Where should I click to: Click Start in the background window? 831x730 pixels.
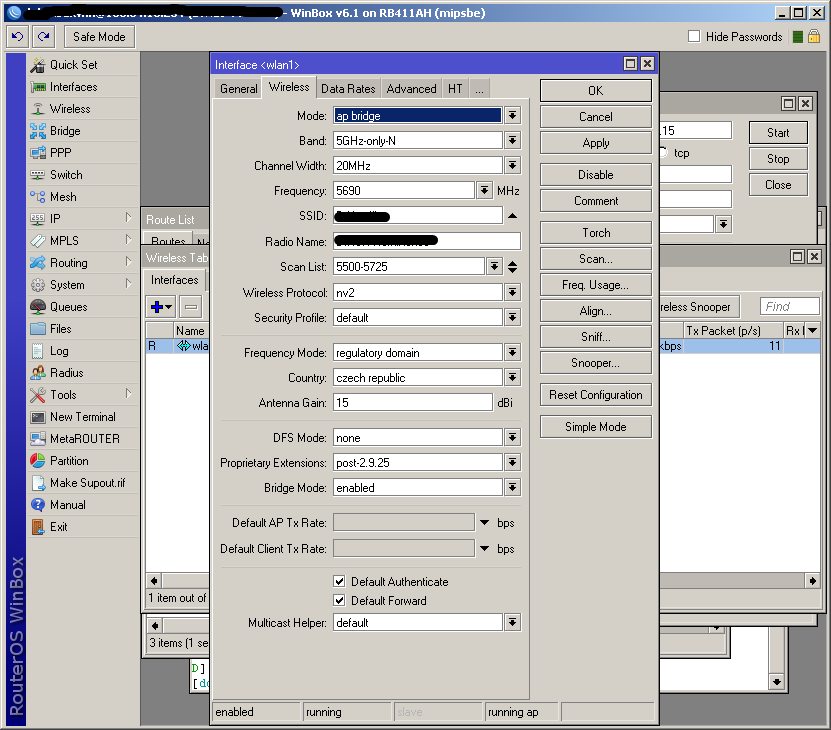(x=778, y=133)
